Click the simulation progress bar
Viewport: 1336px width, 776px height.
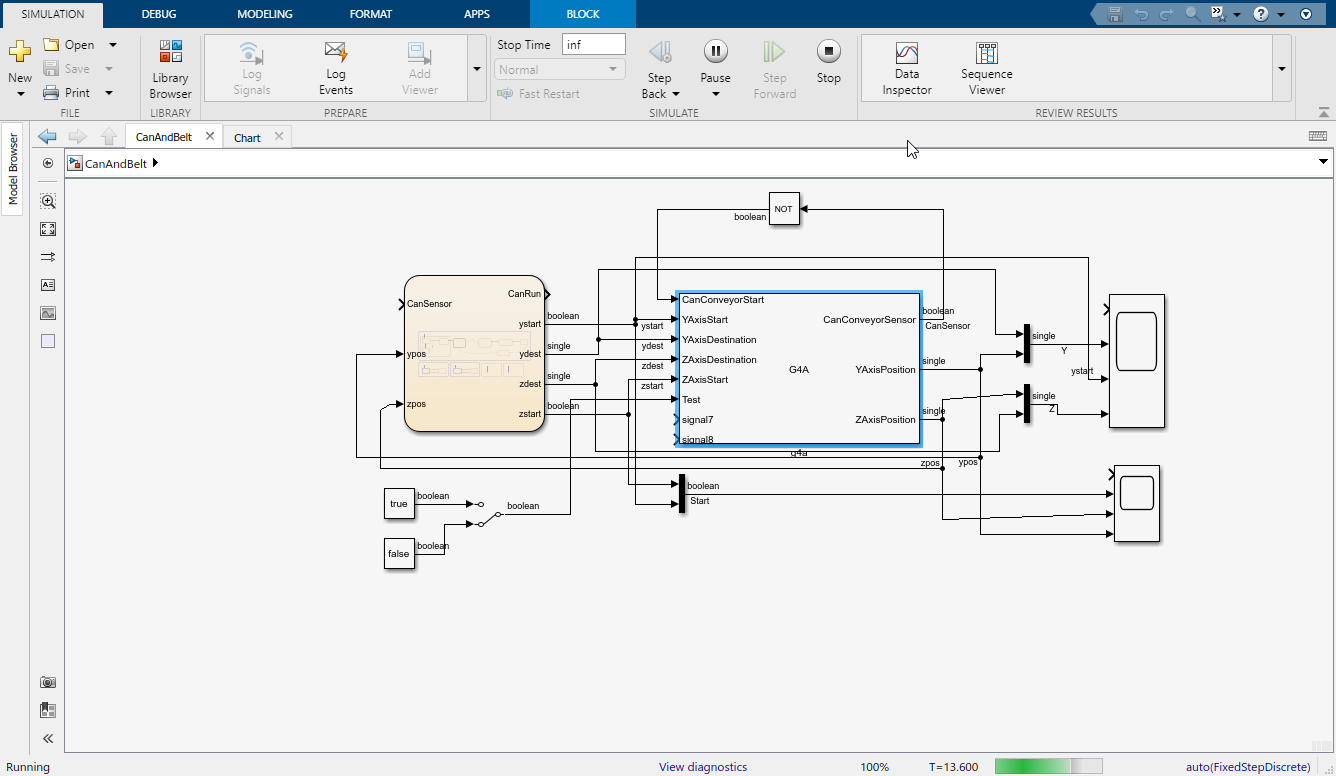point(1048,766)
